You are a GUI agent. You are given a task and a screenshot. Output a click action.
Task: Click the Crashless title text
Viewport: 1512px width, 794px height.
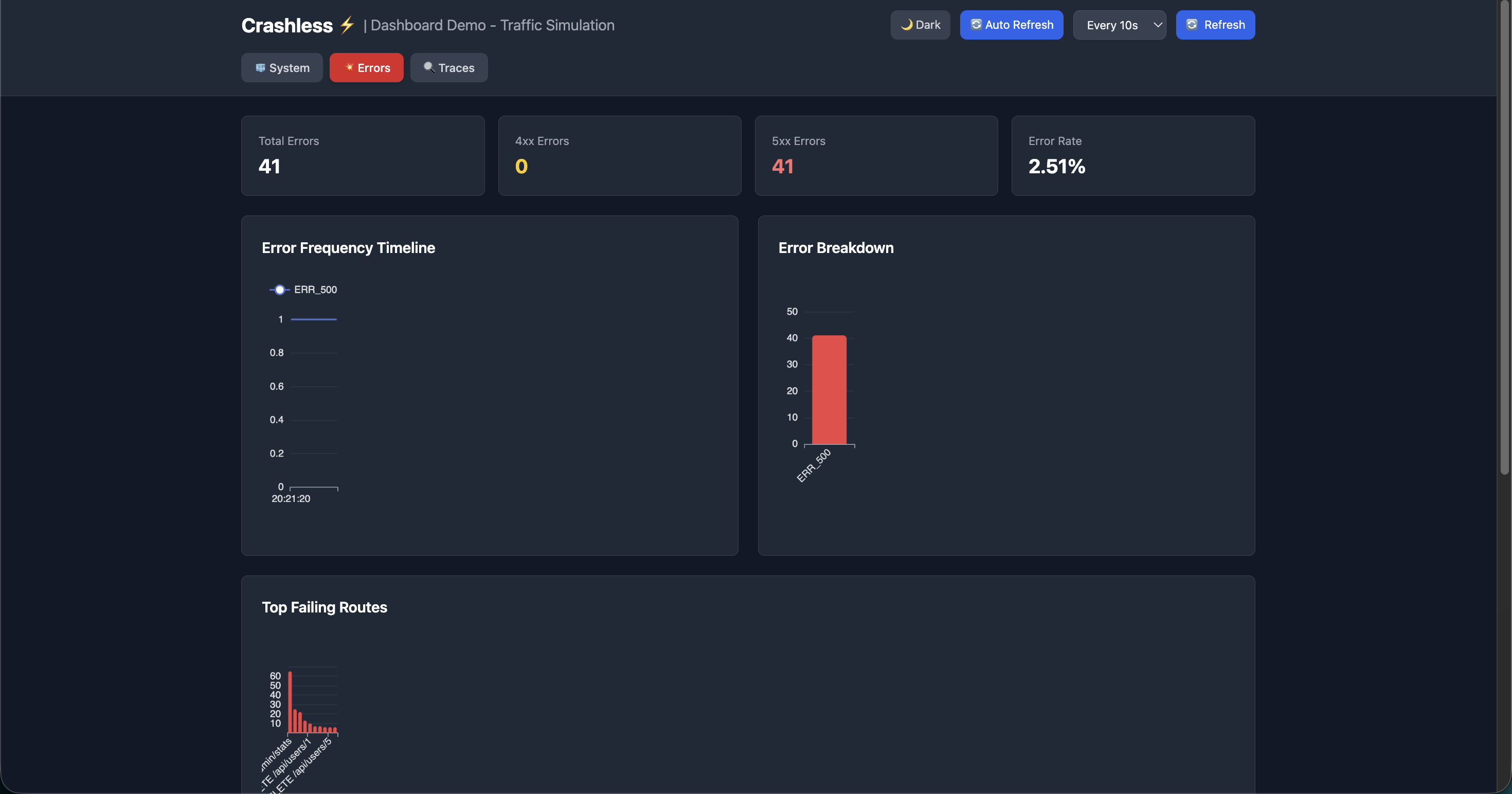pyautogui.click(x=287, y=25)
